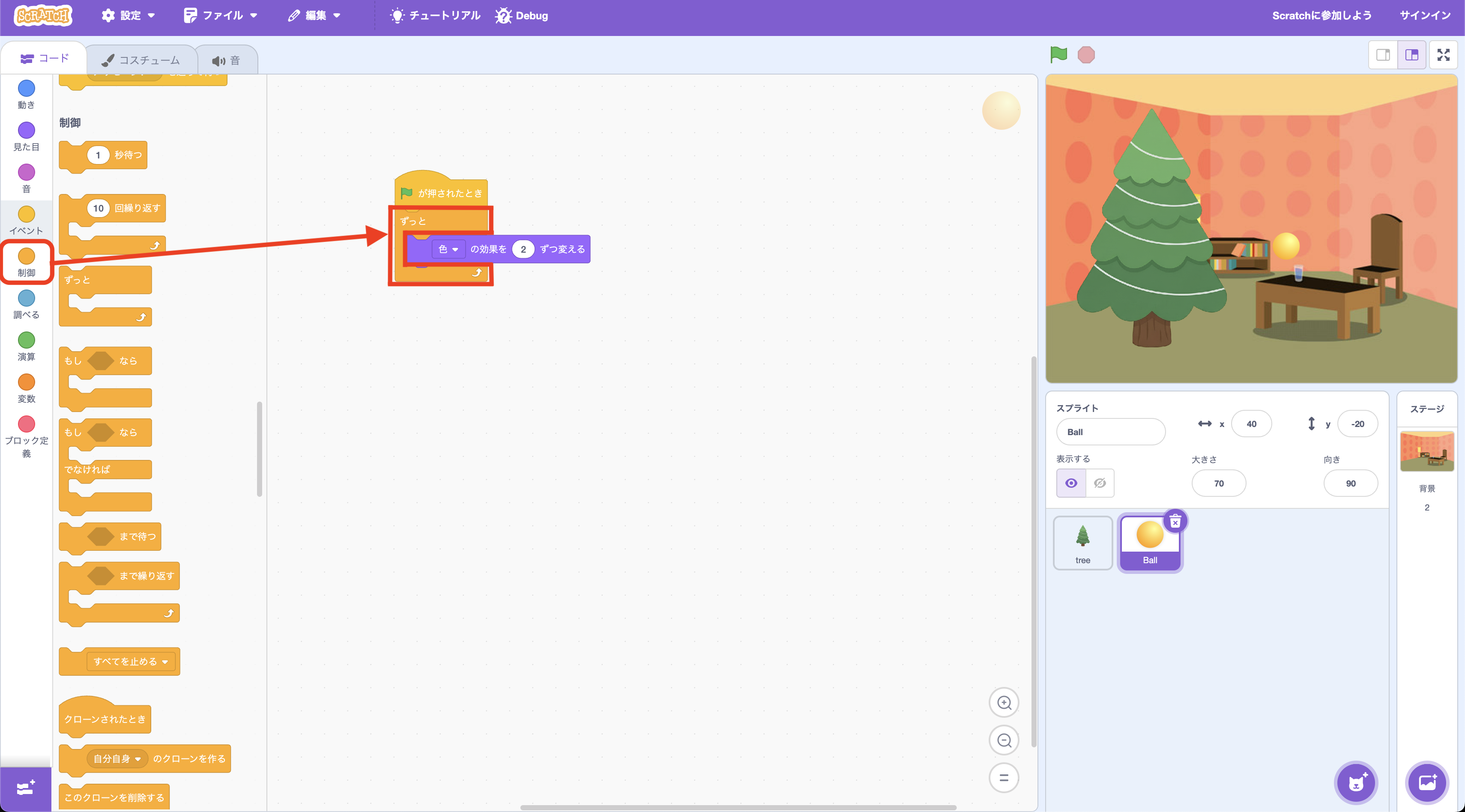This screenshot has width=1465, height=812.
Task: Switch stage to small layout mode
Action: point(1384,54)
